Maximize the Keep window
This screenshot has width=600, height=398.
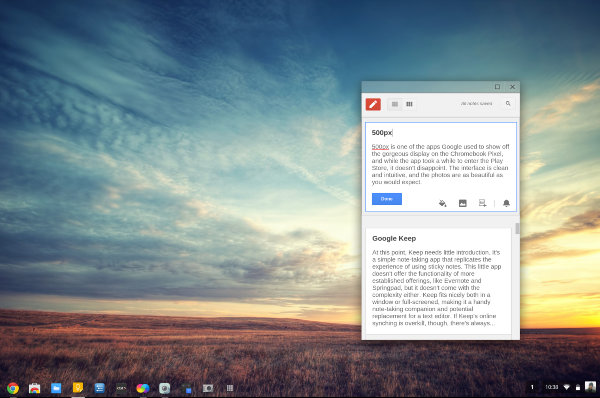497,87
